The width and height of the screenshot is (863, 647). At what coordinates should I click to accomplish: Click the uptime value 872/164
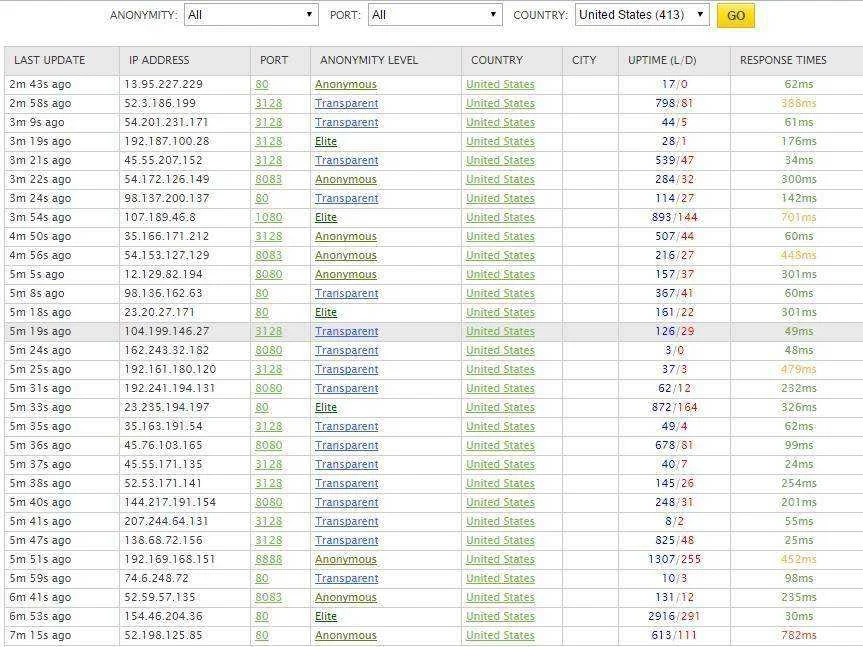point(675,407)
